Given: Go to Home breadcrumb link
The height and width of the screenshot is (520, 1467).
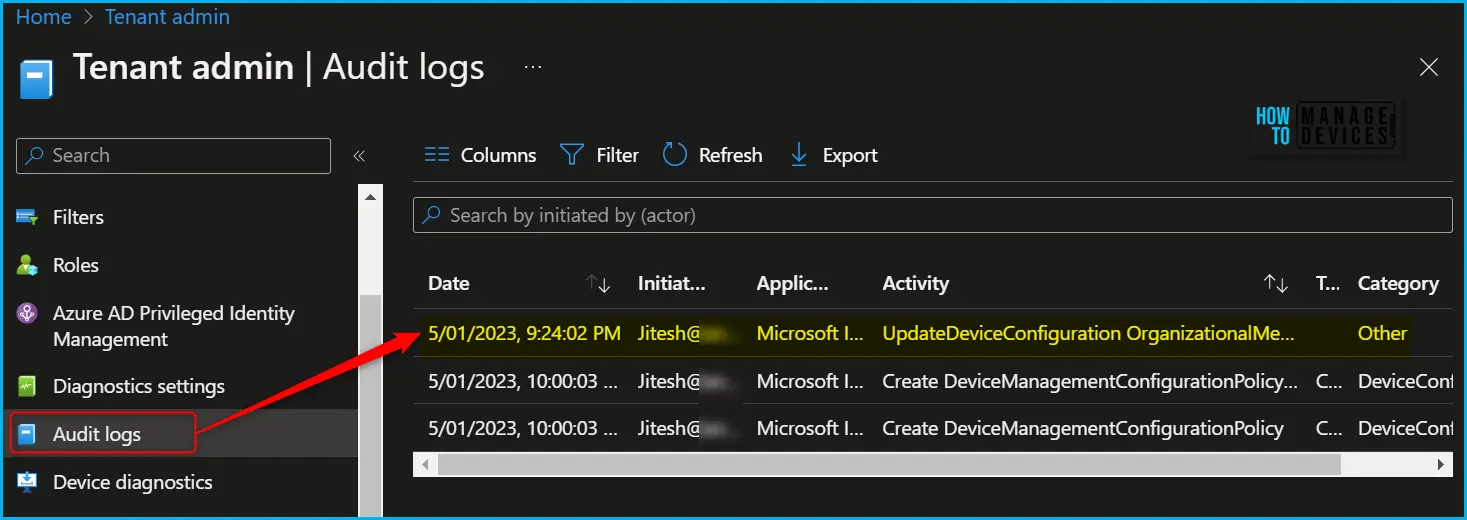Looking at the screenshot, I should (44, 17).
